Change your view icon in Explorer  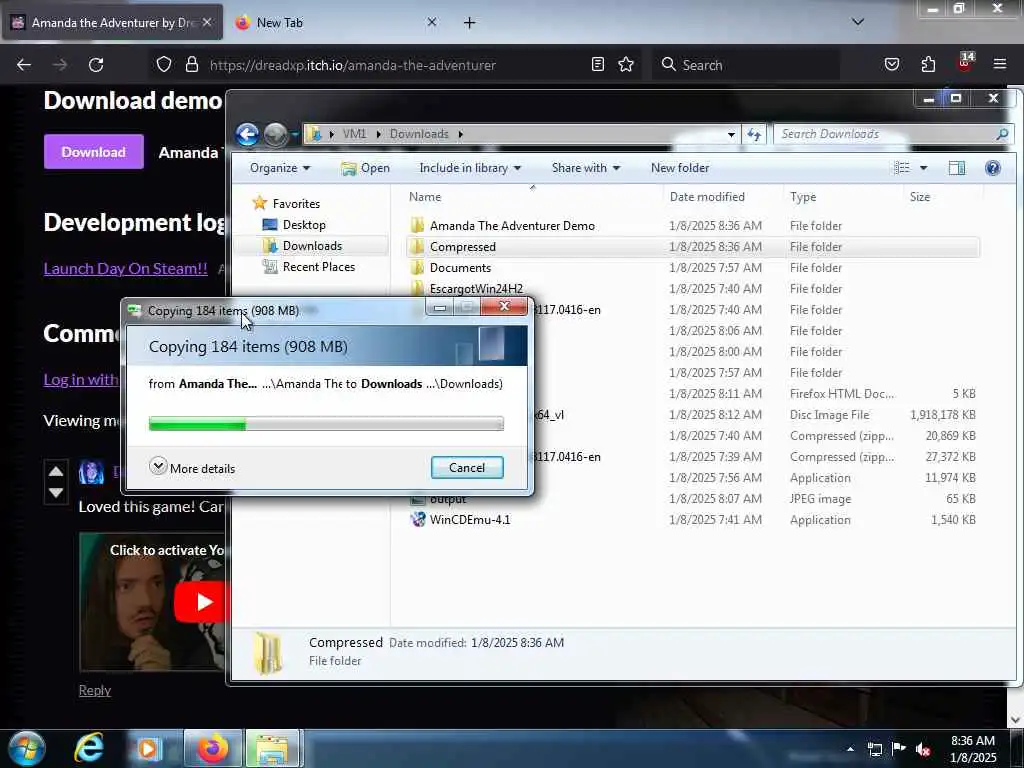coord(902,168)
